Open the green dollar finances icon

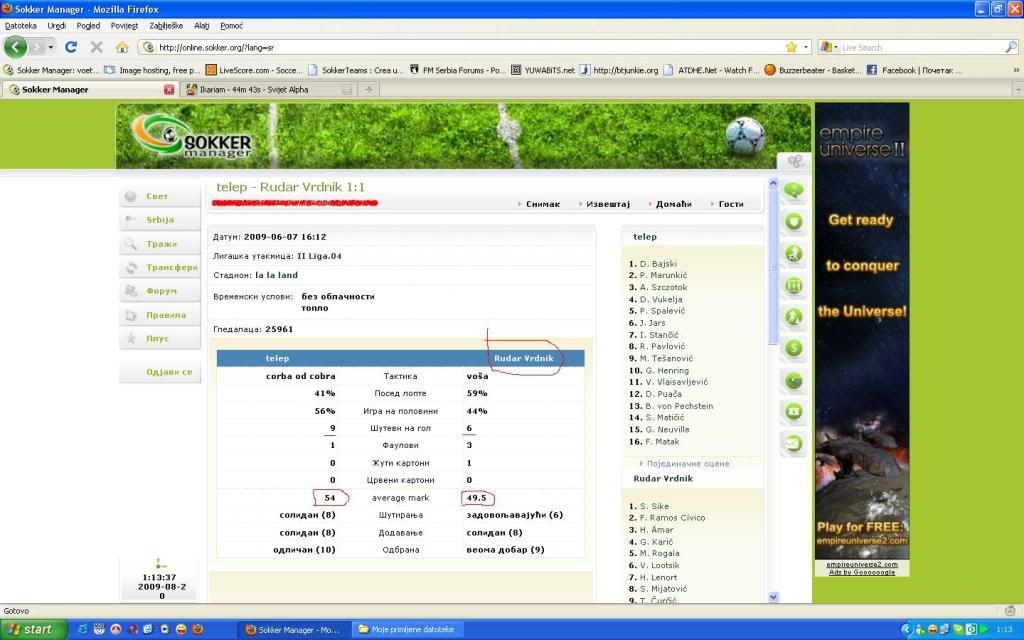[x=793, y=348]
